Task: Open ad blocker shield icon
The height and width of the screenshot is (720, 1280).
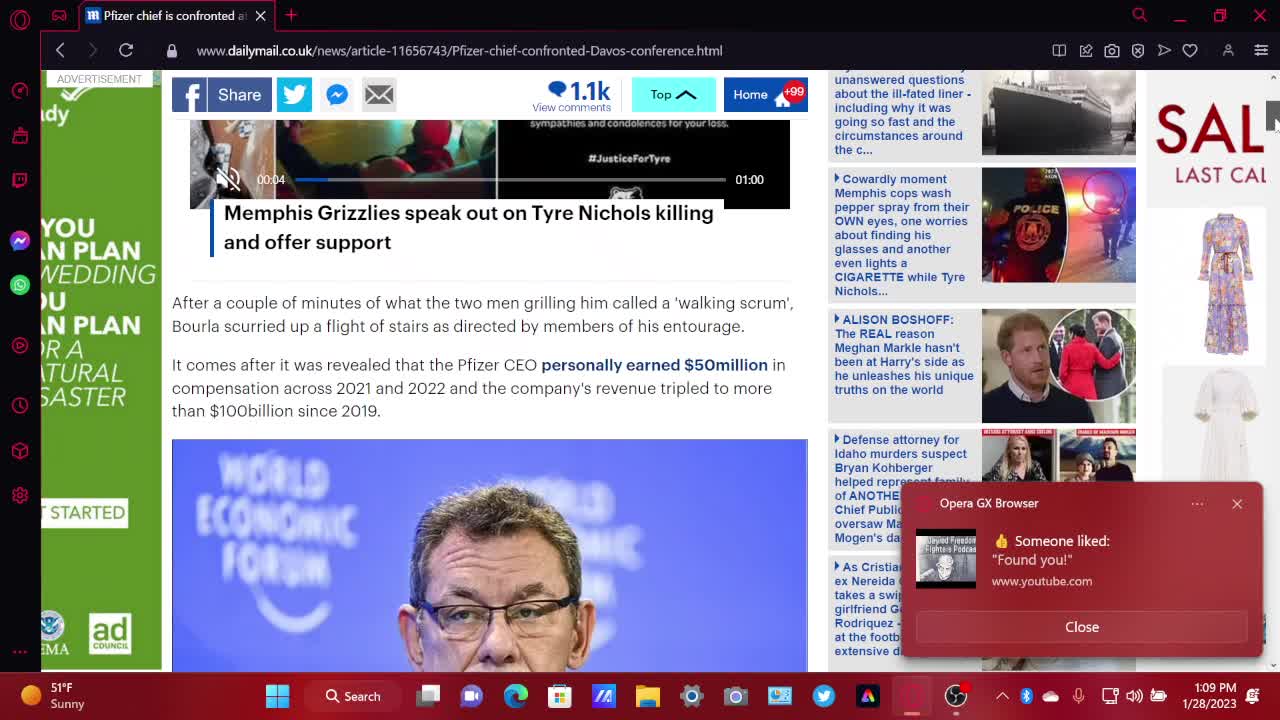Action: tap(1137, 50)
